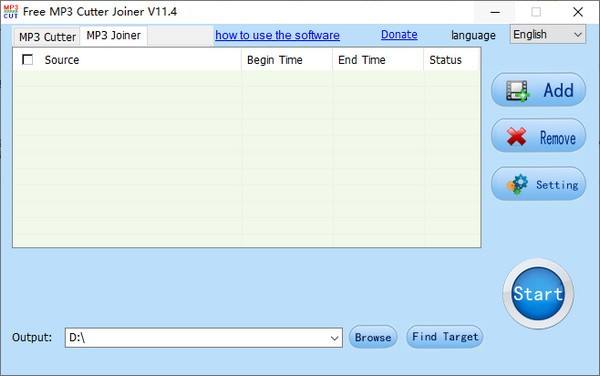
Task: Minimize the Free MP3 Cutter Joiner window
Action: click(495, 12)
